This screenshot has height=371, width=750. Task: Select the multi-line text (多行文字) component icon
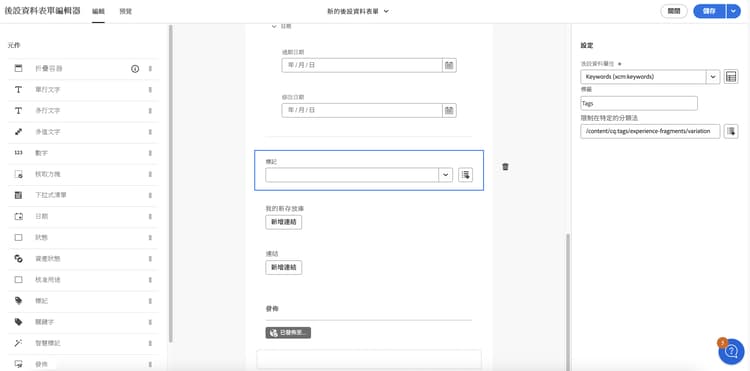coord(19,110)
